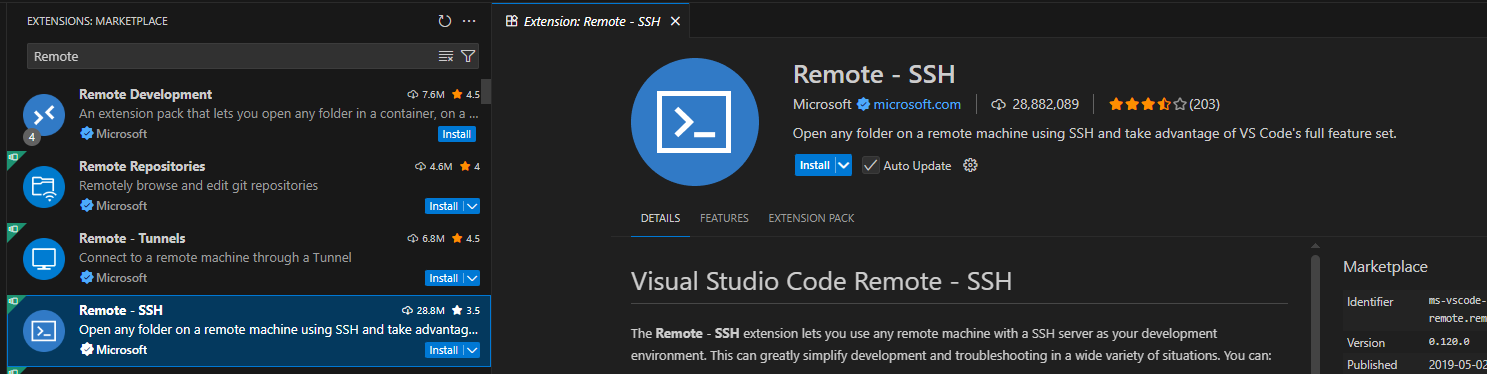Click the Remote Repositories extension icon
1487x374 pixels.
point(44,186)
